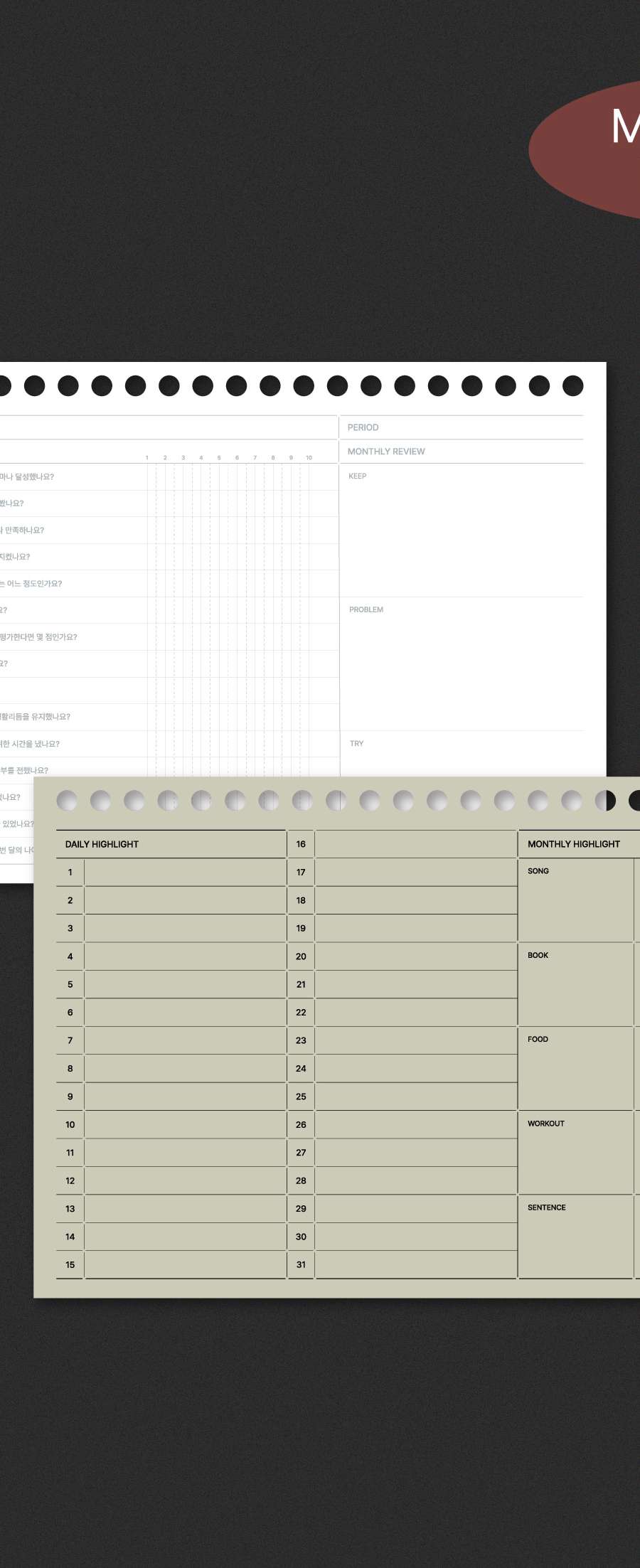Click day number 11 in Daily Highlight list
The width and height of the screenshot is (640, 1568).
tap(70, 1153)
